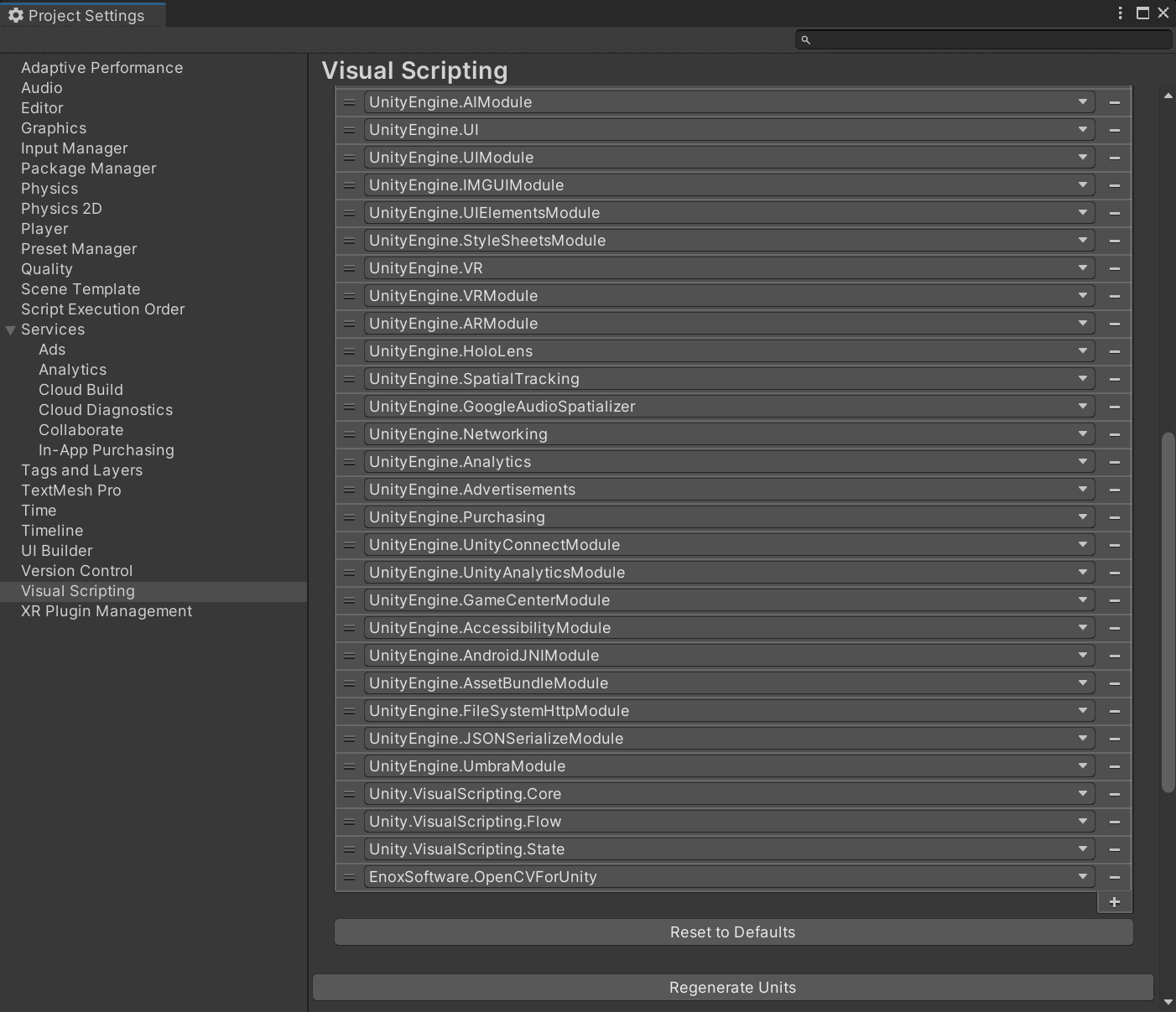The image size is (1176, 1012).
Task: Click the Reset to Defaults button
Action: coord(733,932)
